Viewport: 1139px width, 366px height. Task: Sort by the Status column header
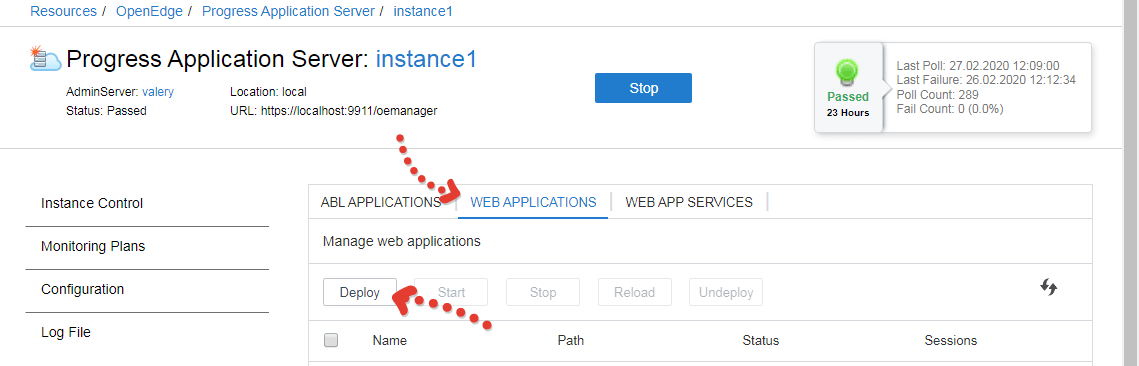761,341
